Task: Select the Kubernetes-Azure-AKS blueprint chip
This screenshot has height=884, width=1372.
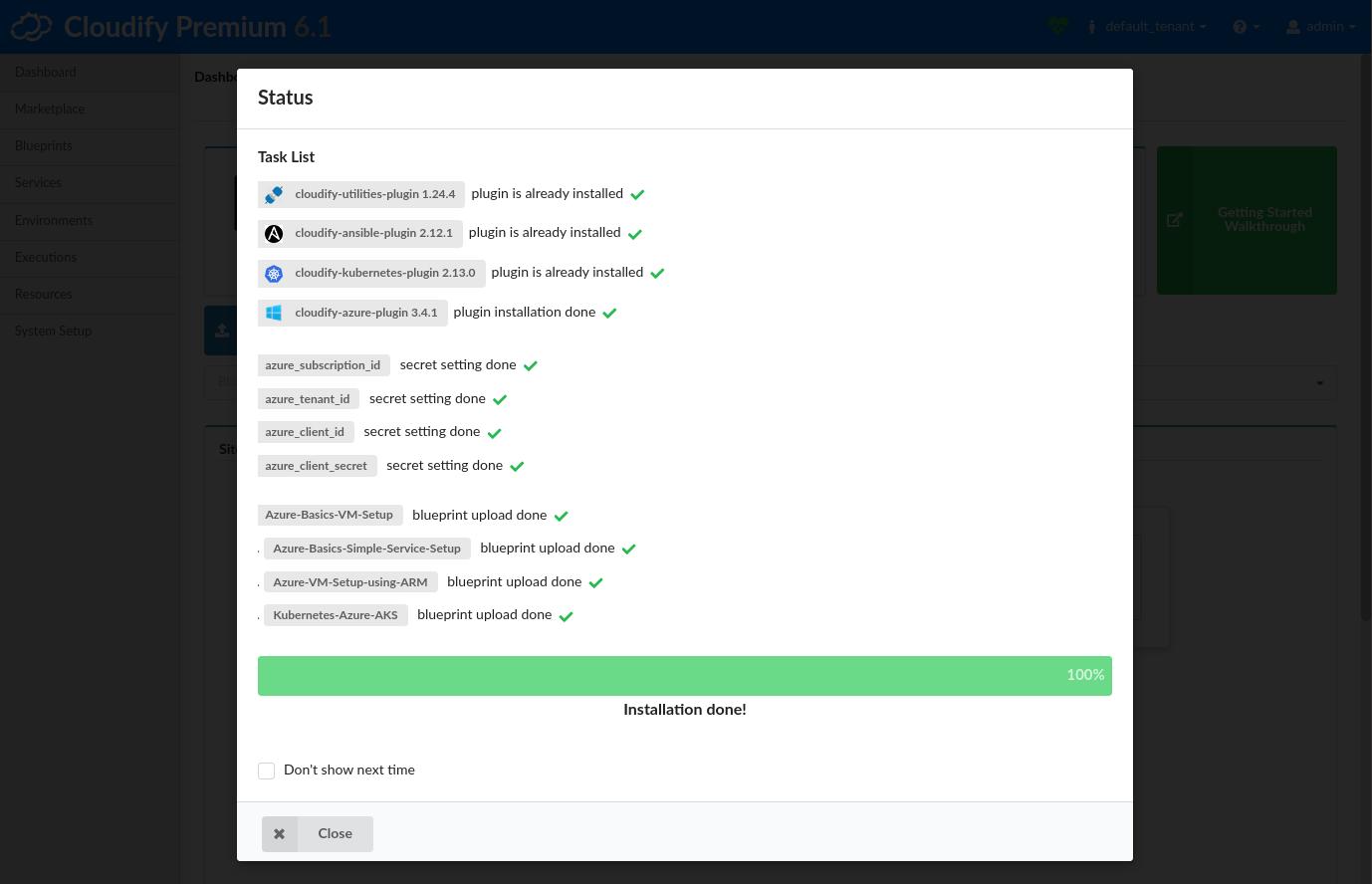Action: (336, 615)
